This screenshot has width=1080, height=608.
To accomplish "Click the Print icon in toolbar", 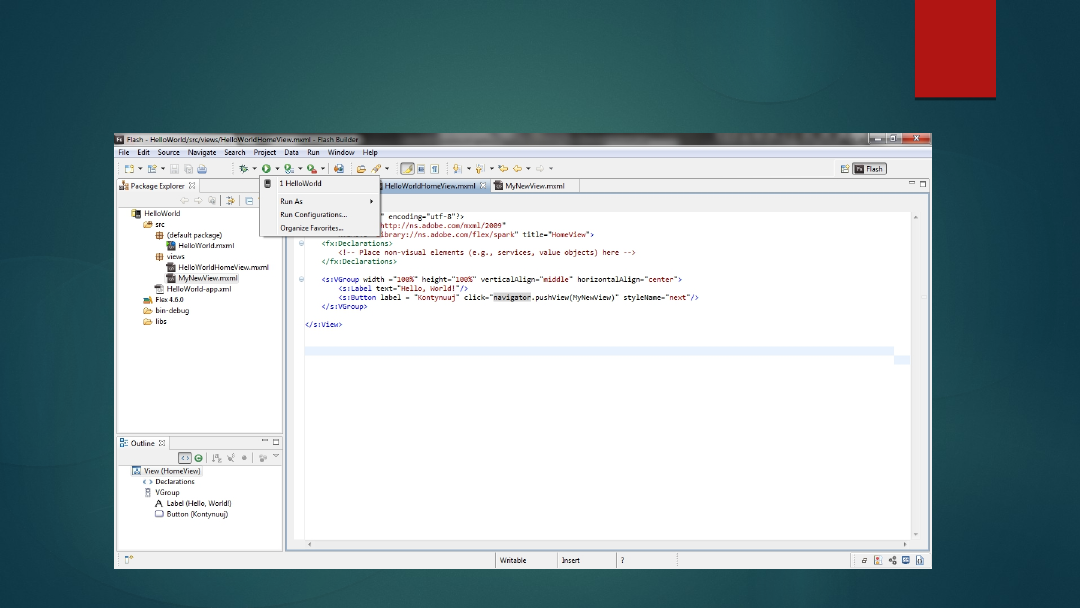I will (x=202, y=169).
